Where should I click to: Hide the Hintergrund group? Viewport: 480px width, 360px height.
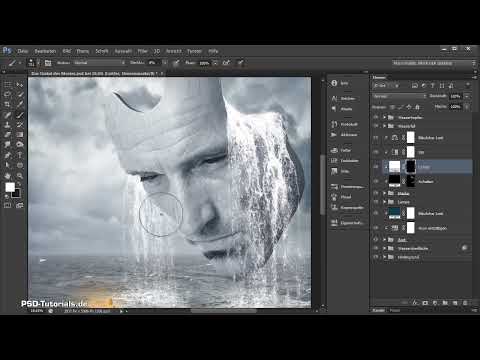[376, 257]
